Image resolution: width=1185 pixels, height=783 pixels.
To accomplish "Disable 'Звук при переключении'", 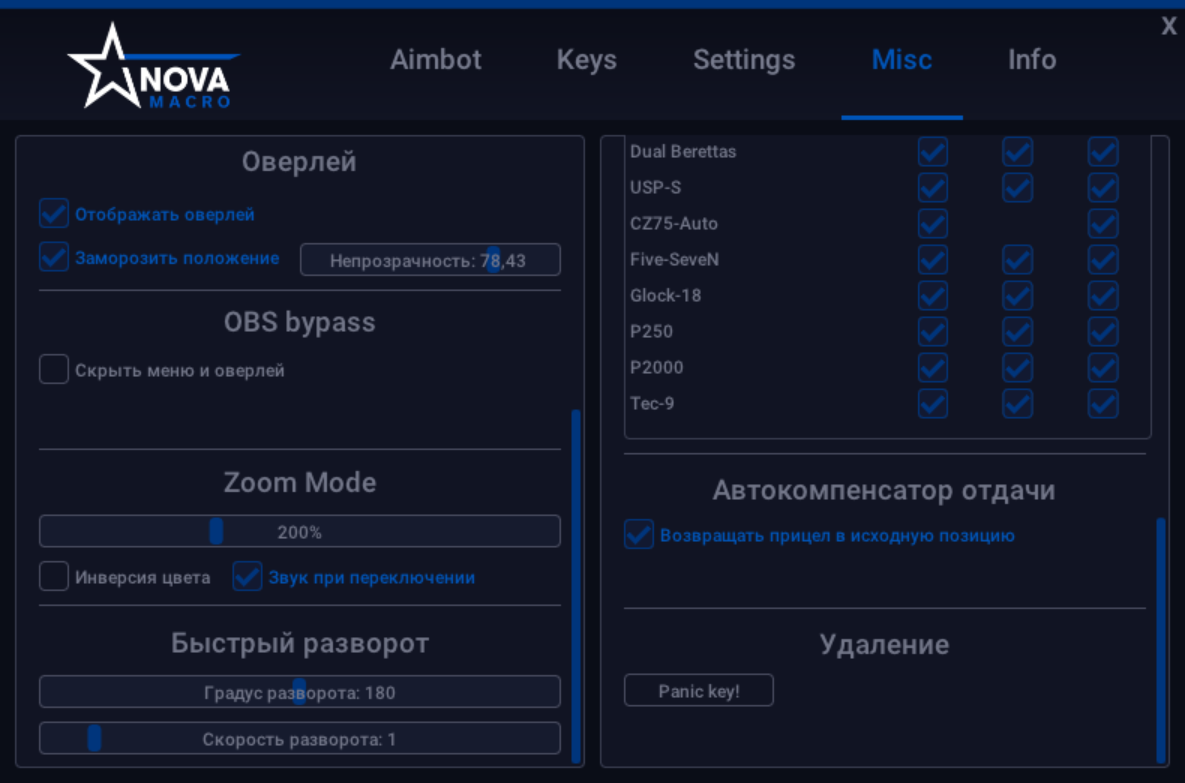I will (246, 576).
